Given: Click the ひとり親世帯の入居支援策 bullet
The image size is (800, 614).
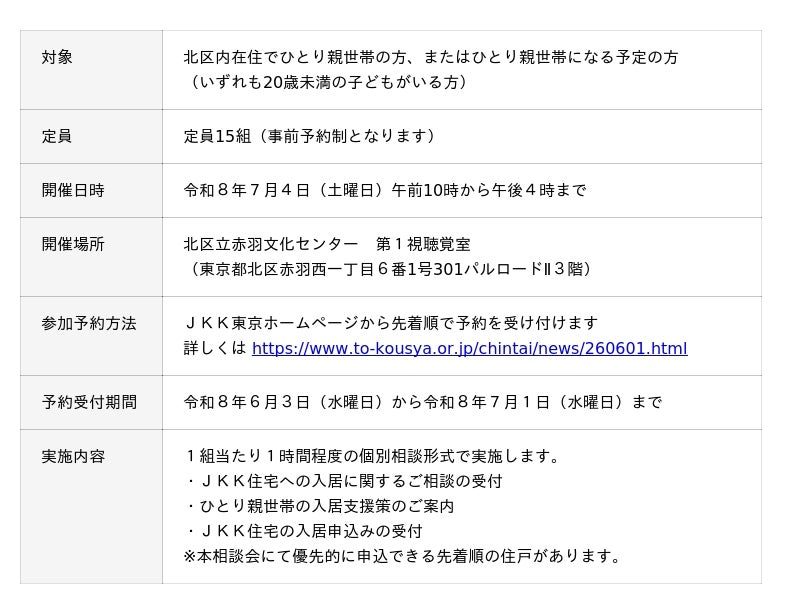Looking at the screenshot, I should click(319, 506).
